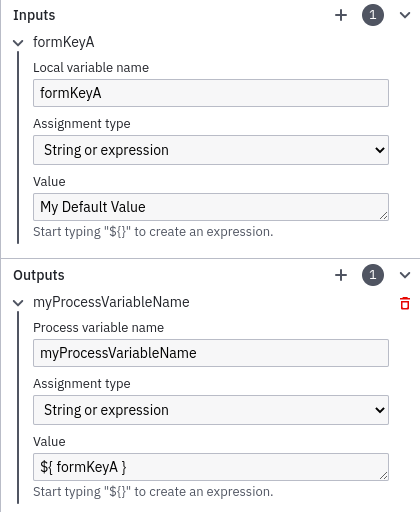Click into the Local variable name field

point(211,93)
